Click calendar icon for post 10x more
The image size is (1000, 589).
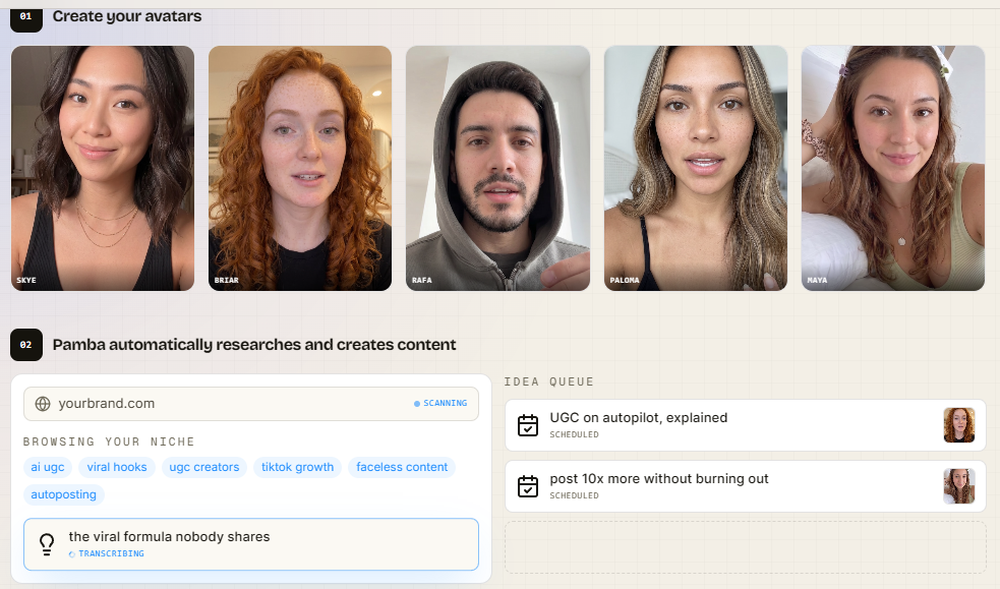[x=527, y=486]
